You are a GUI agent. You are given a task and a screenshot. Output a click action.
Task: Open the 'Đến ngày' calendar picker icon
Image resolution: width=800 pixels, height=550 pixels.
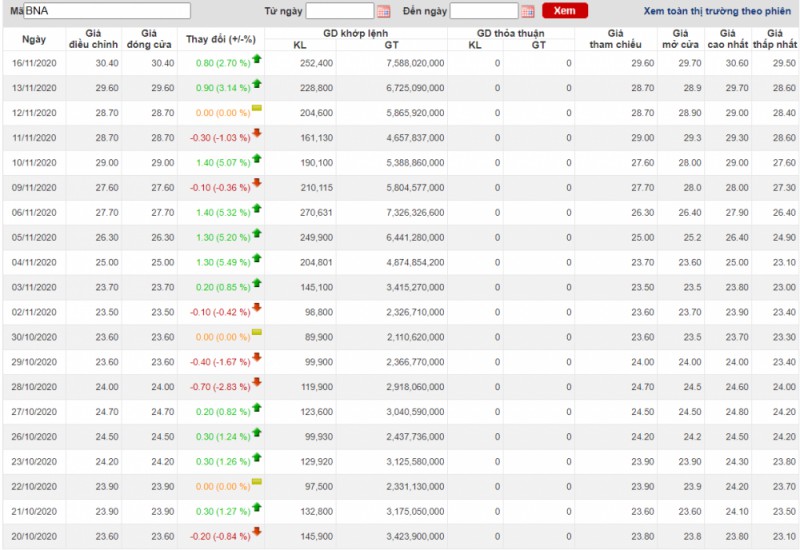pos(528,12)
